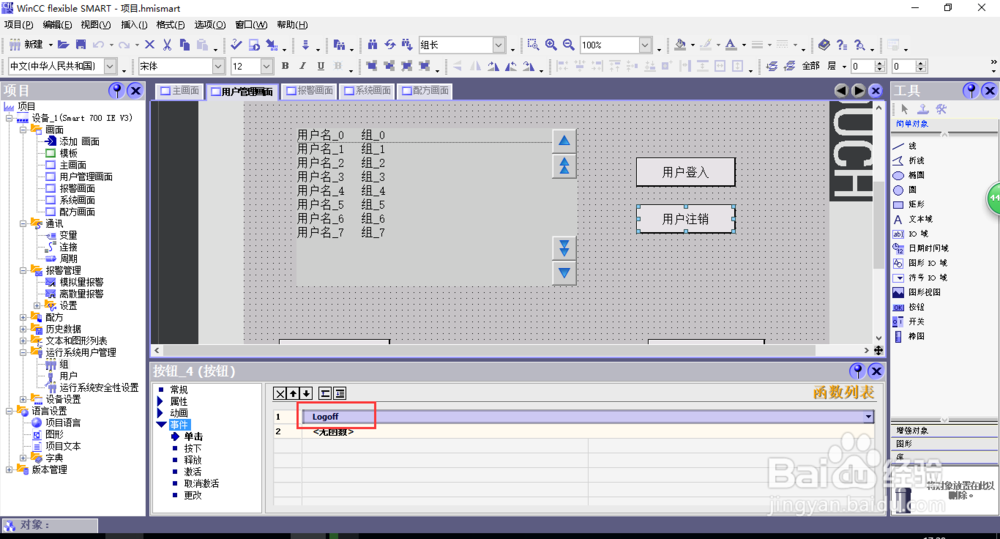
Task: Expand the 配方 tree node
Action: [23, 317]
